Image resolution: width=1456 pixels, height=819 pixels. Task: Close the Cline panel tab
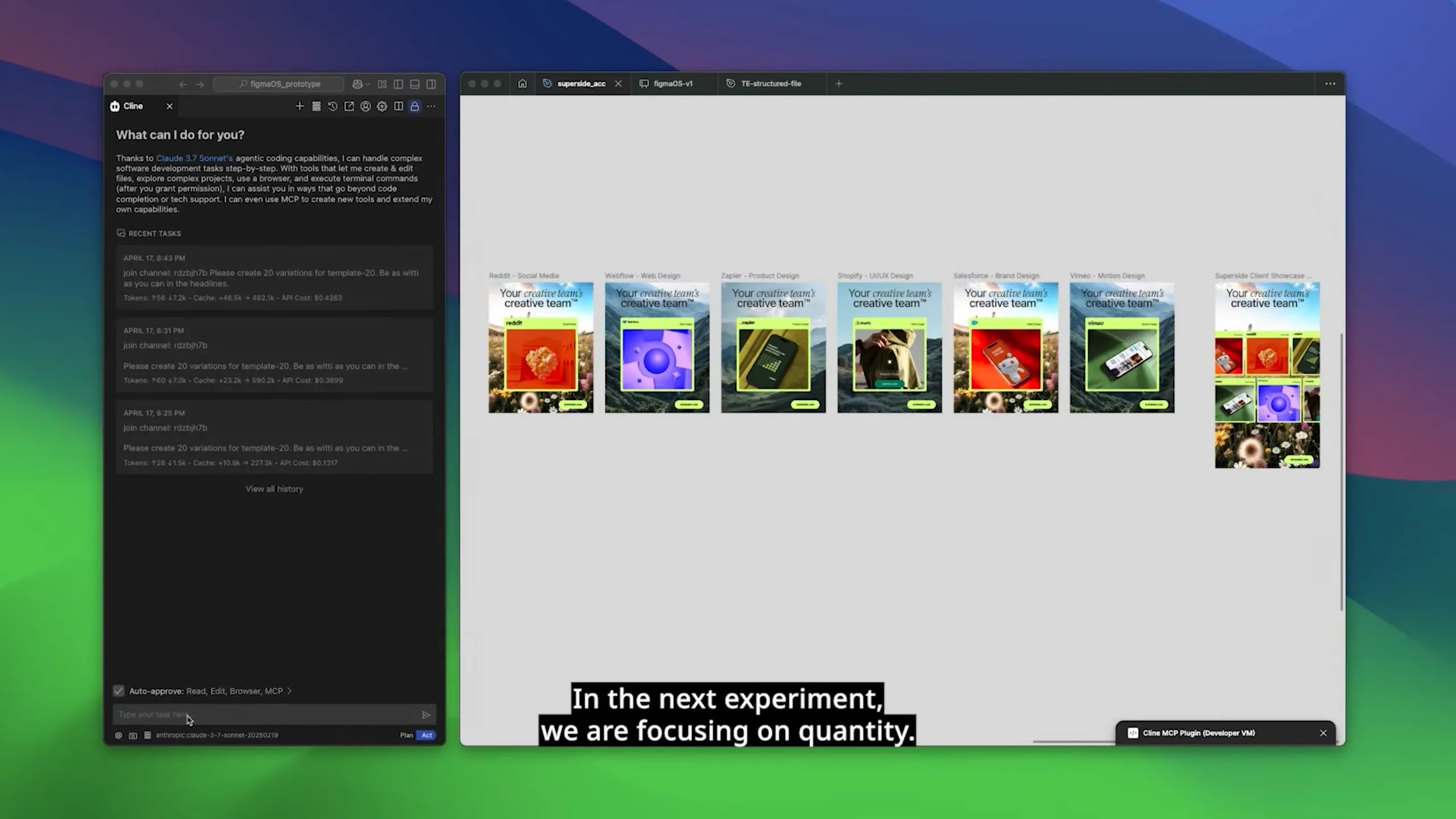pos(170,106)
